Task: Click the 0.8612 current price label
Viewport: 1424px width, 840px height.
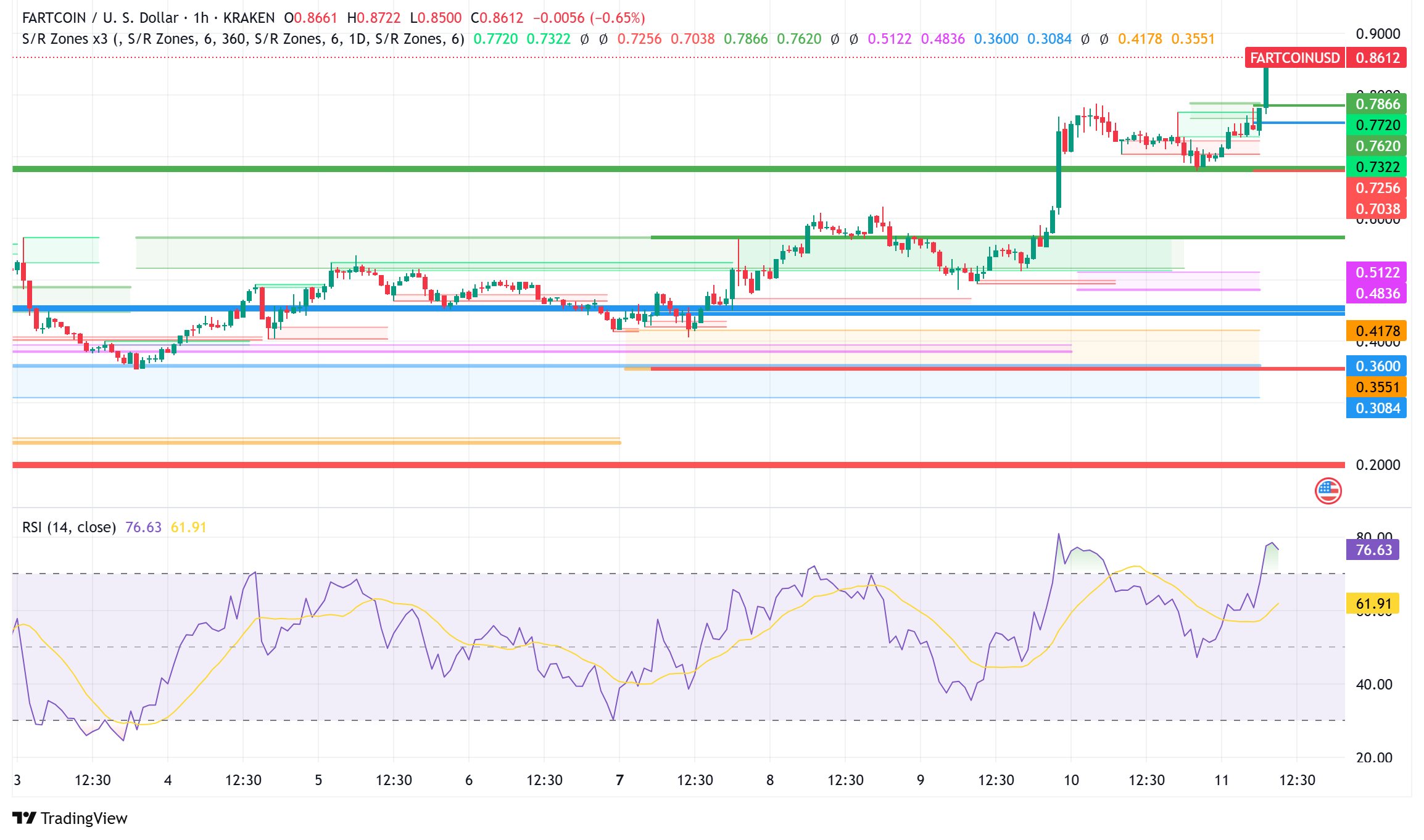Action: click(1377, 57)
